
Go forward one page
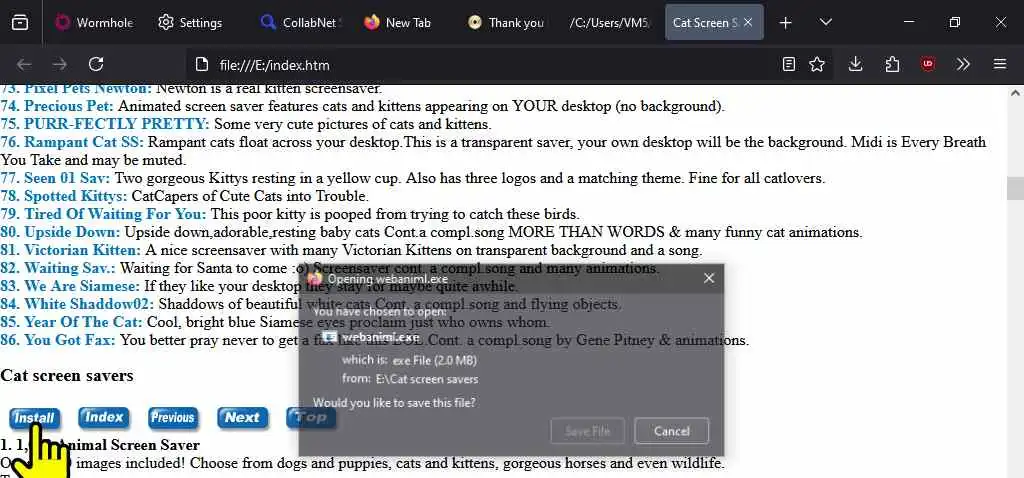(x=60, y=64)
